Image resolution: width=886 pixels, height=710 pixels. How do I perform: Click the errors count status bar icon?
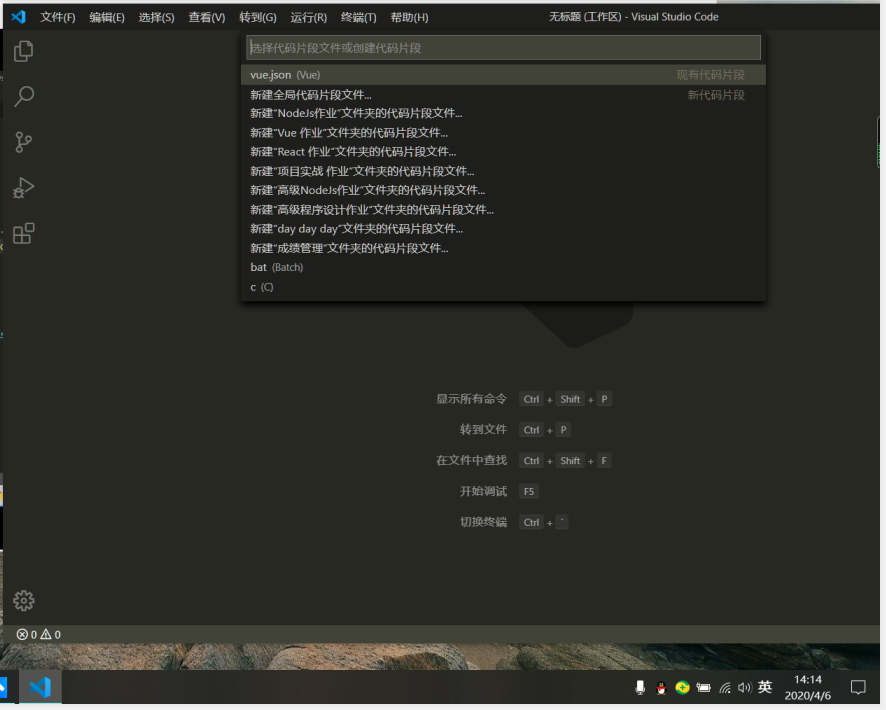tap(27, 634)
